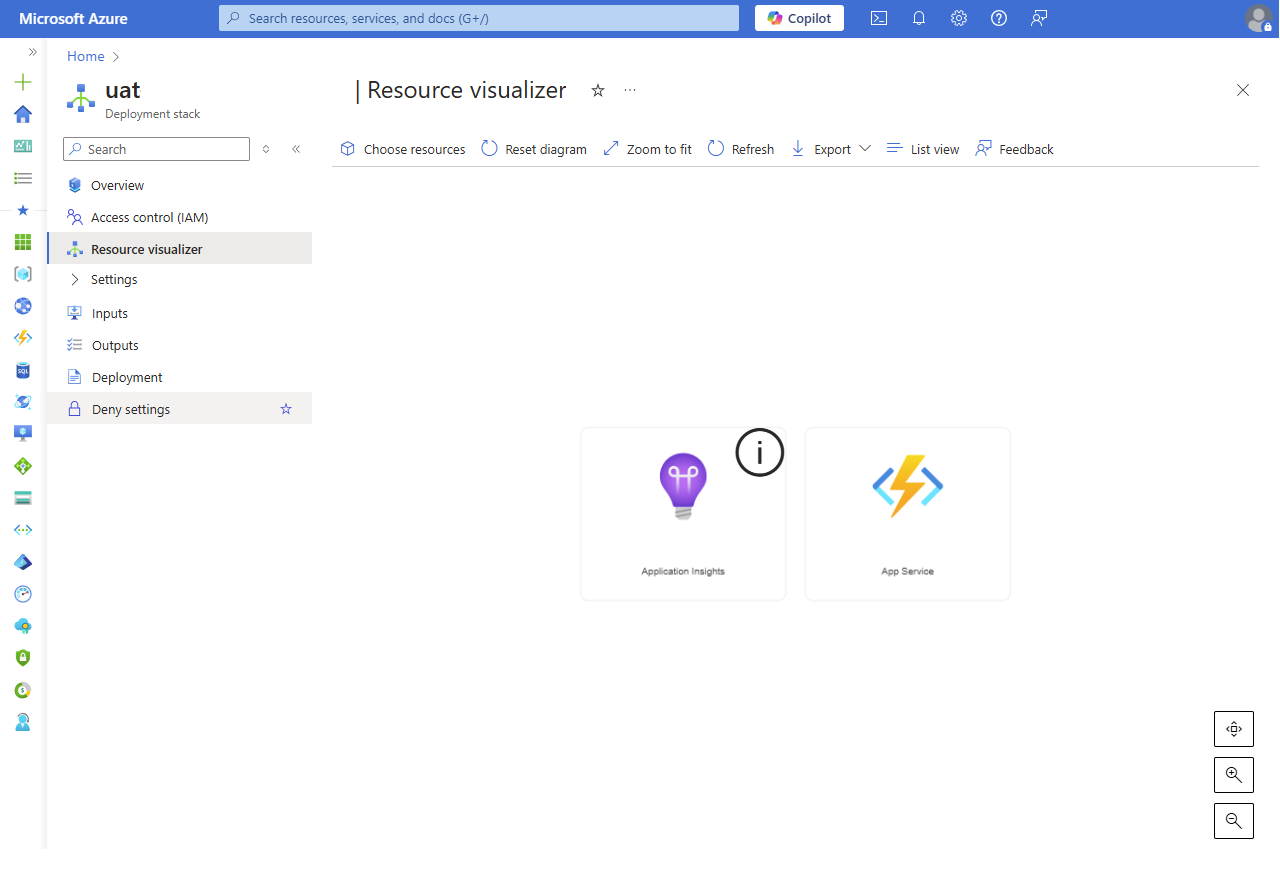Open Microsoft Entra ID blue pyramid icon
This screenshot has width=1280, height=891.
click(23, 562)
